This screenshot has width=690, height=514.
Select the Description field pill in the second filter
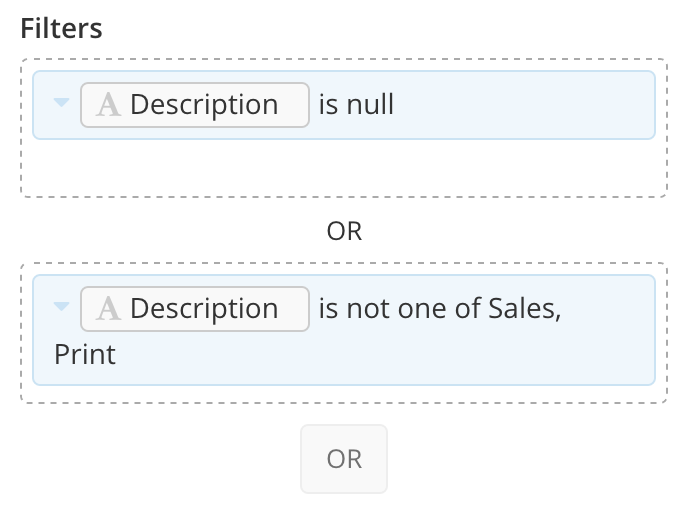(x=195, y=309)
